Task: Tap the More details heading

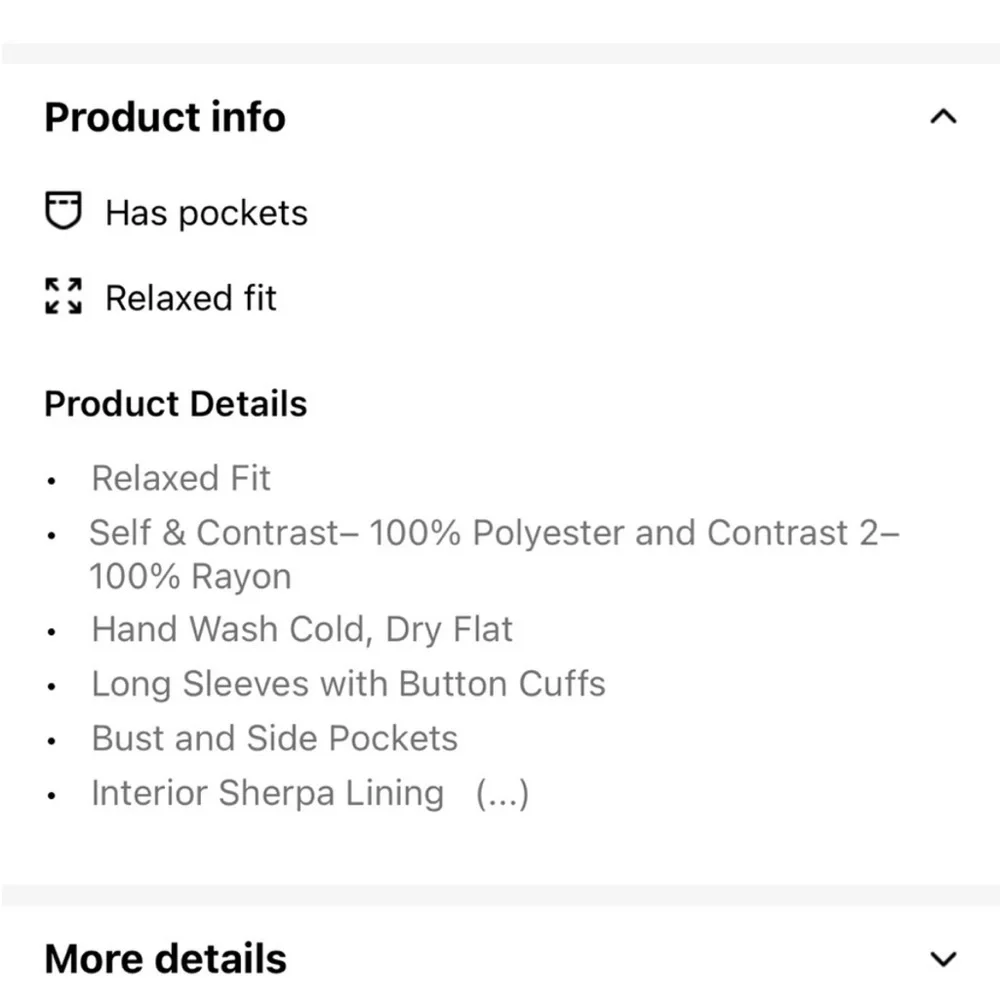Action: pyautogui.click(x=165, y=959)
